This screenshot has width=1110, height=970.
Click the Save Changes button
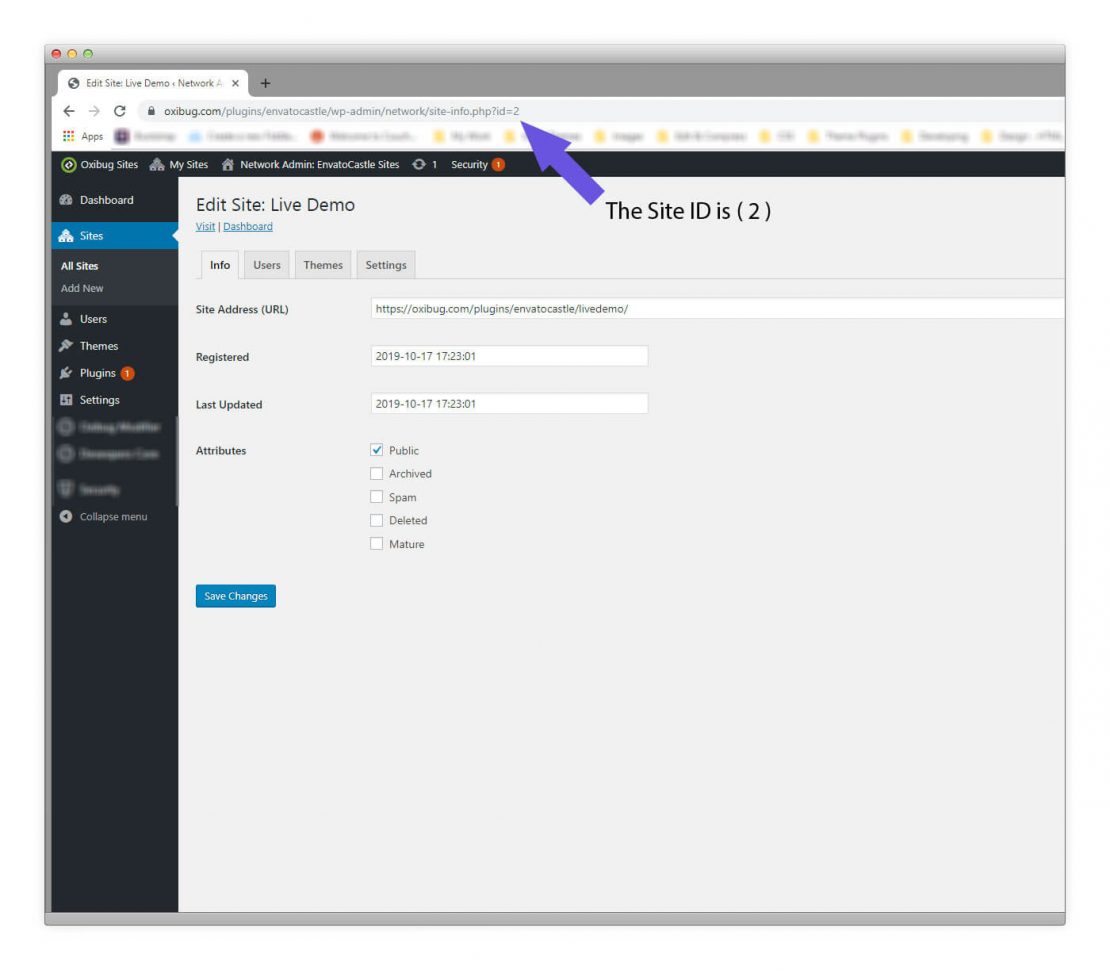[x=235, y=595]
